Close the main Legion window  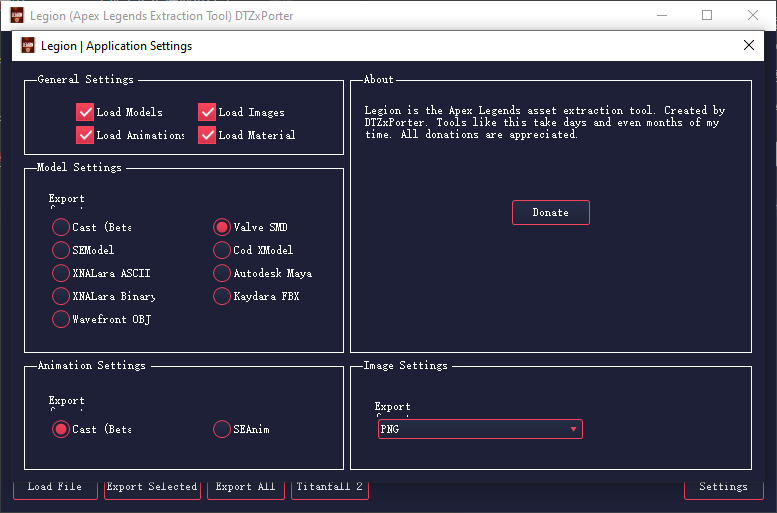coord(753,15)
